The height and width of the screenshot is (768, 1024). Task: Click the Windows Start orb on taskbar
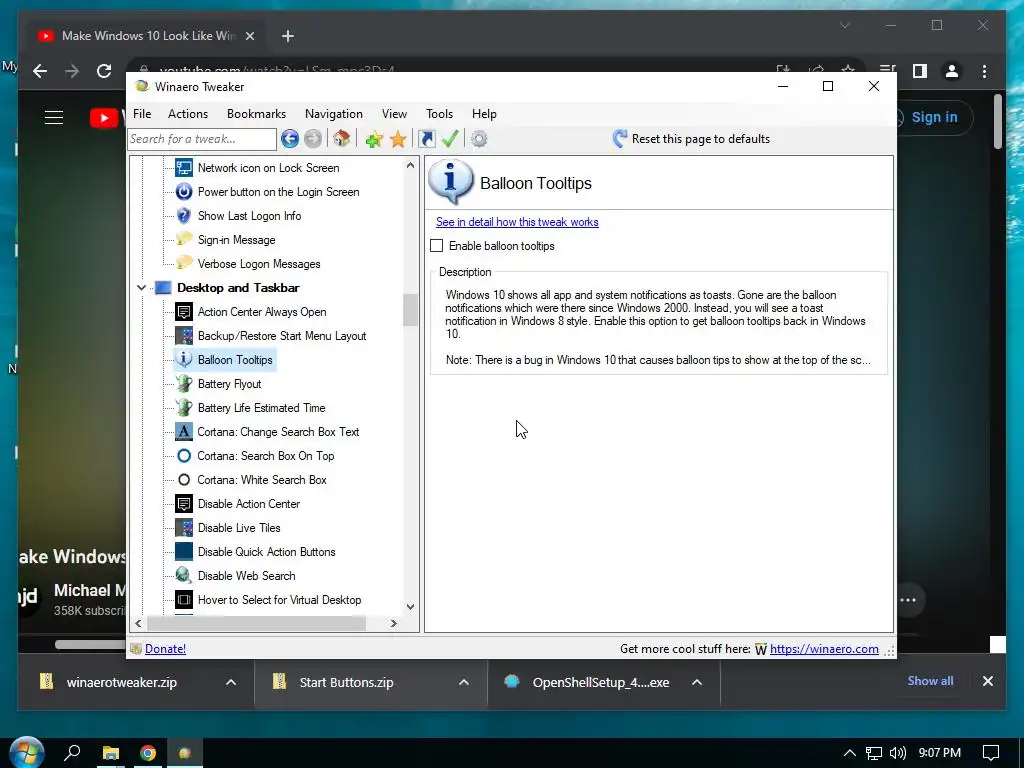click(x=27, y=752)
